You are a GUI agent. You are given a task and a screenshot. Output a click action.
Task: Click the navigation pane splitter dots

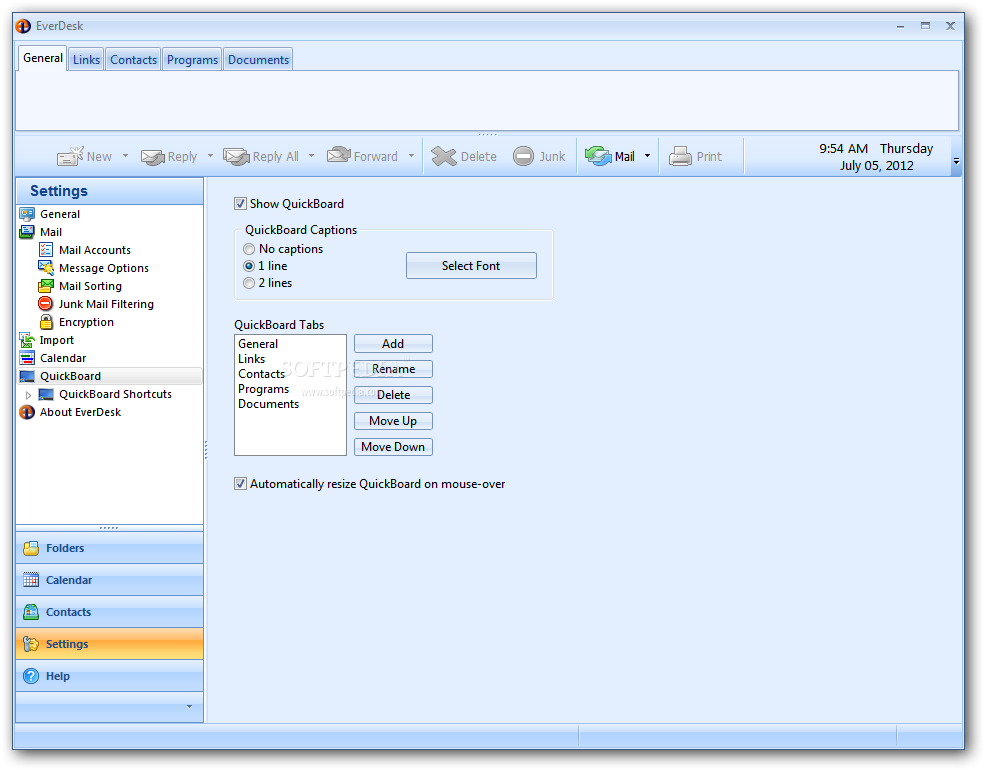pyautogui.click(x=109, y=528)
